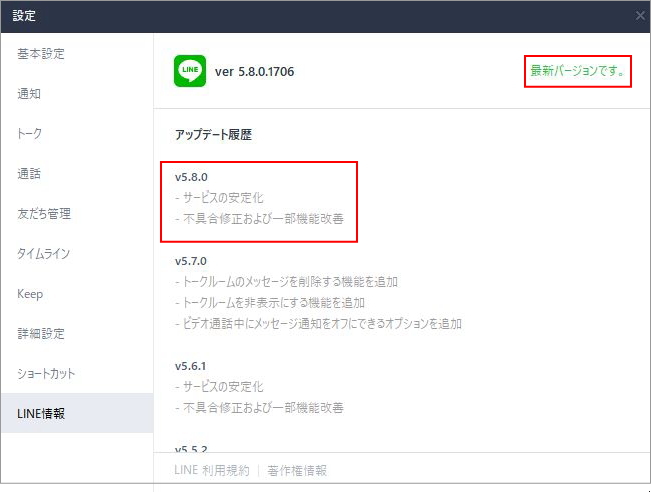Click the ver 5.8.0.1706 version label

coord(254,72)
